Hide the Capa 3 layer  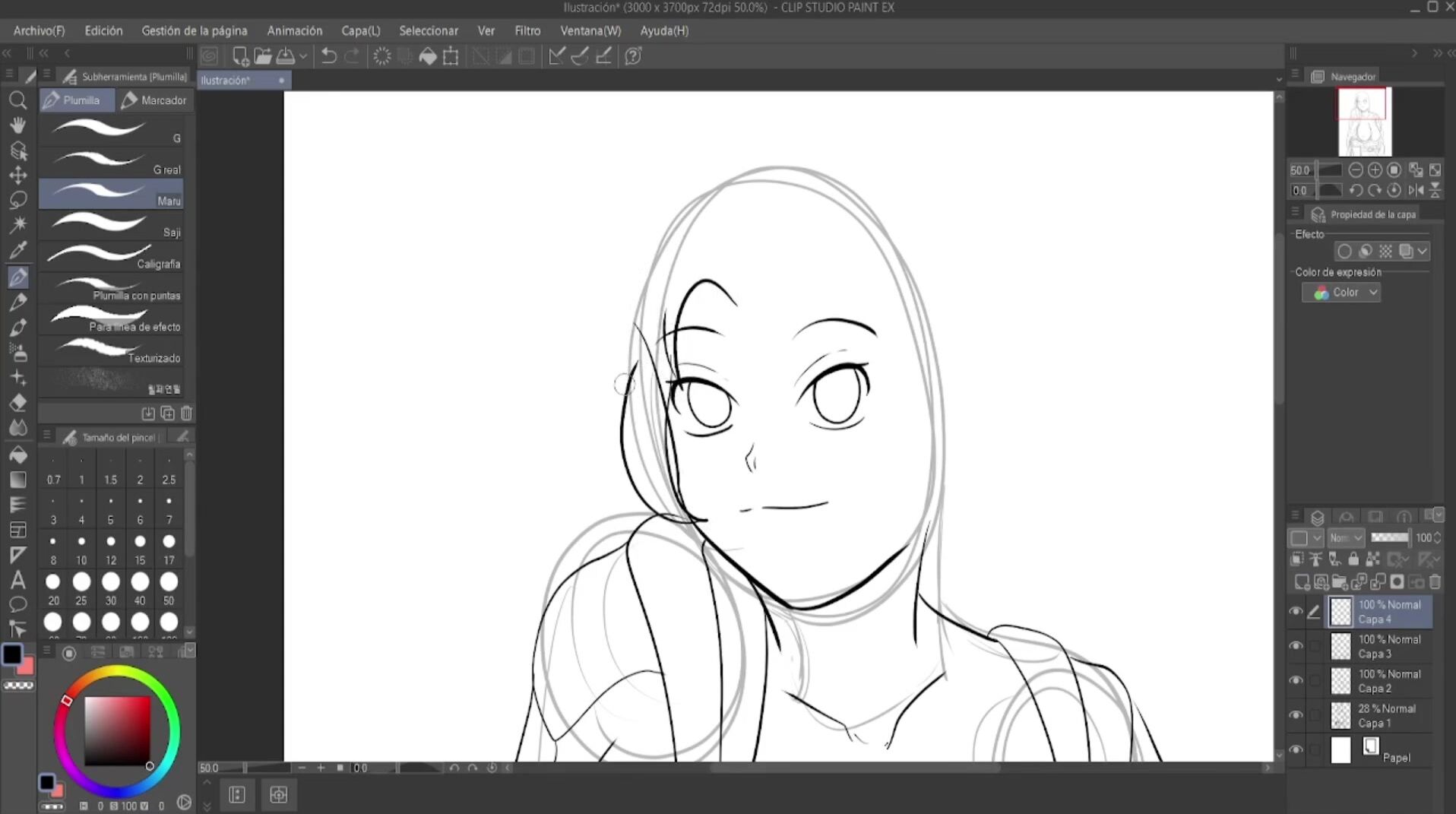coord(1296,646)
